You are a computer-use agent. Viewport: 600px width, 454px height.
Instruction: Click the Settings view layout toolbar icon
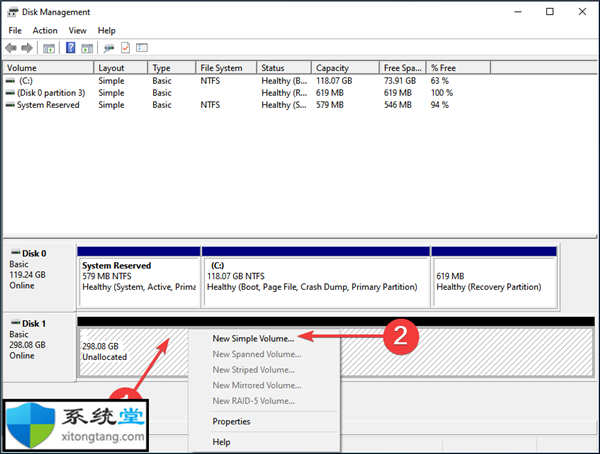tap(142, 48)
